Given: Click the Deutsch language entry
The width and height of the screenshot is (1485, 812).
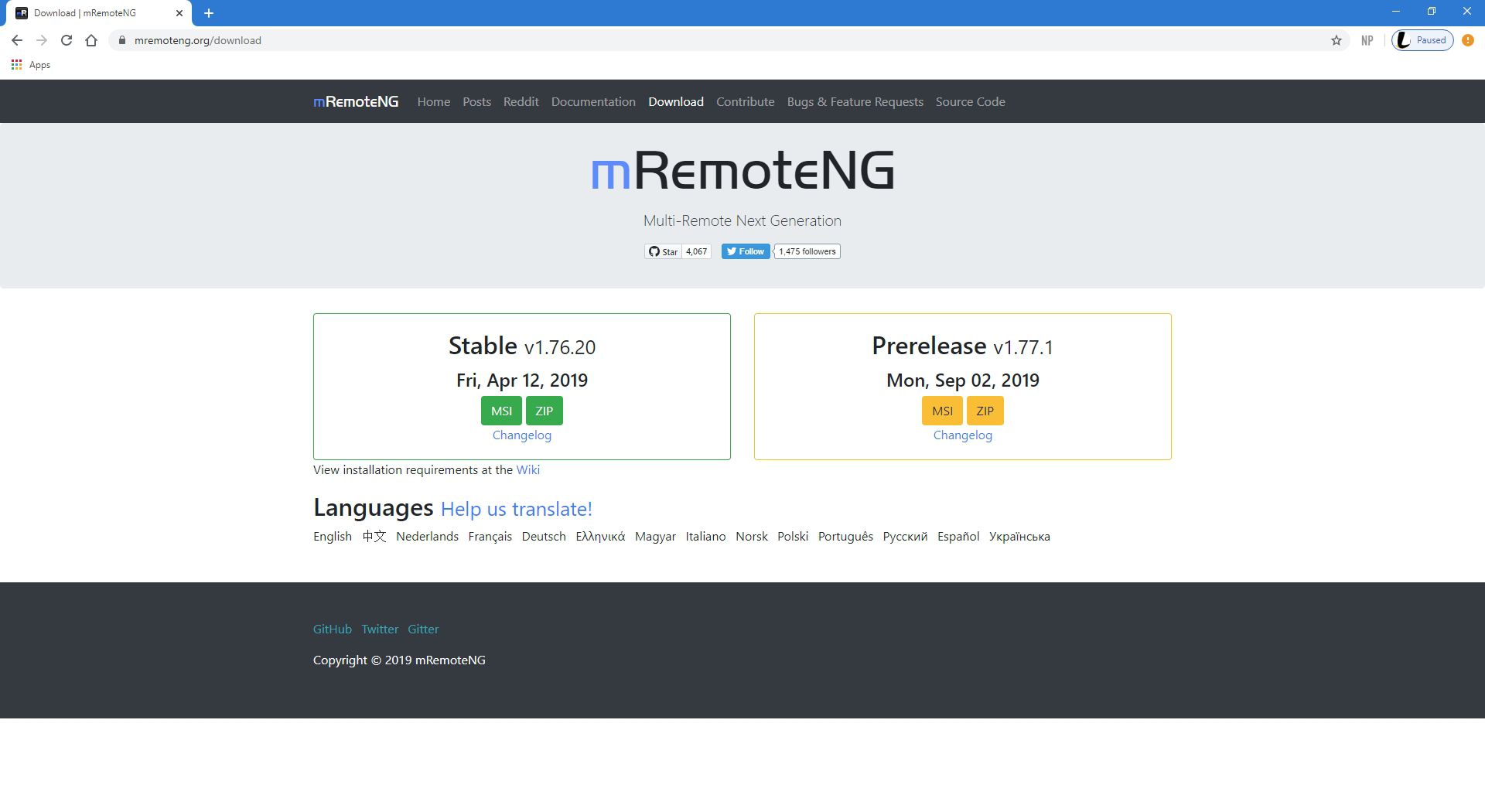Looking at the screenshot, I should coord(544,536).
